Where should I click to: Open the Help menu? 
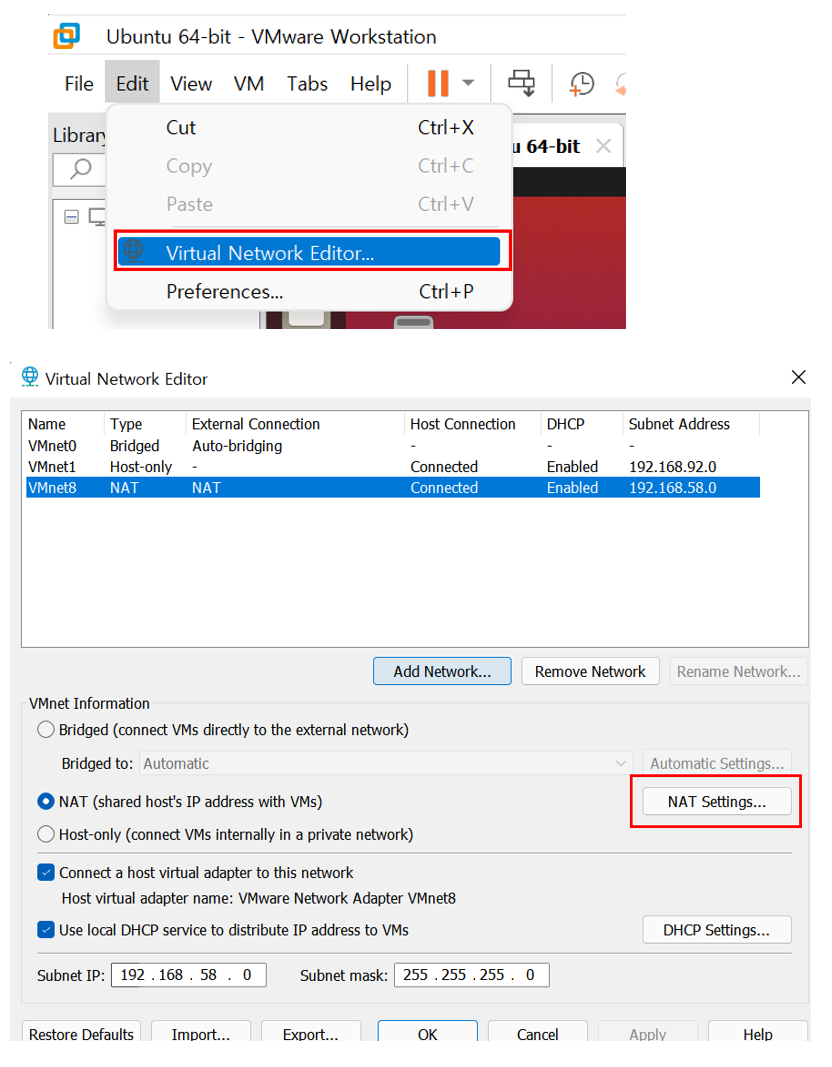pyautogui.click(x=371, y=84)
